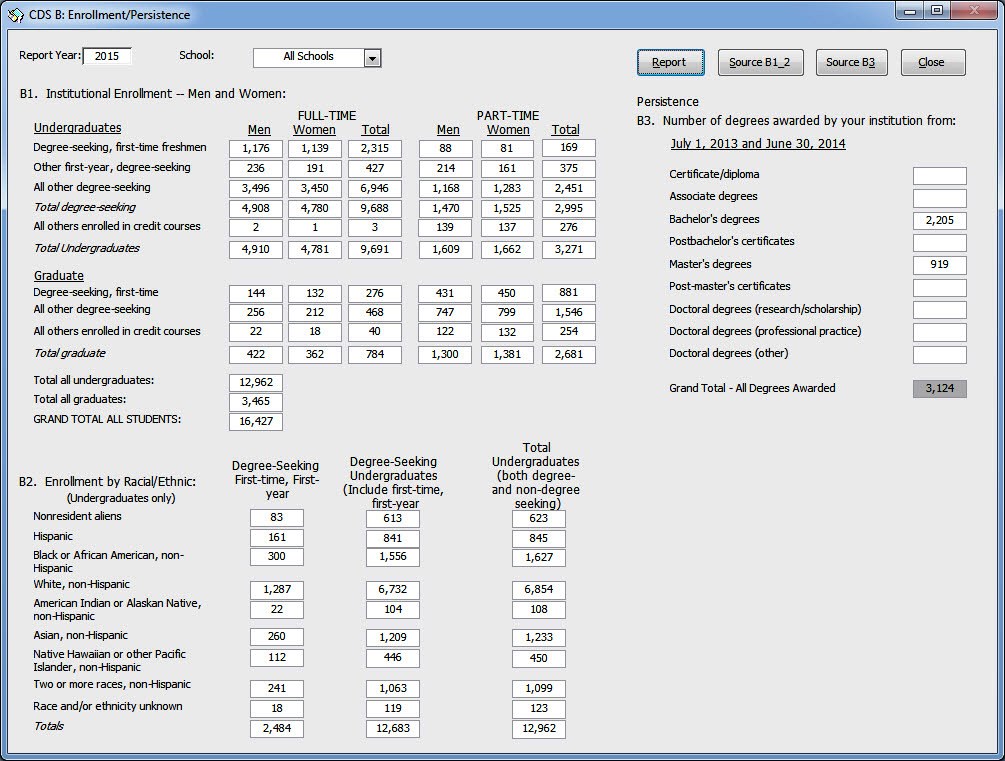Select the empty Associate degrees field

[940, 198]
